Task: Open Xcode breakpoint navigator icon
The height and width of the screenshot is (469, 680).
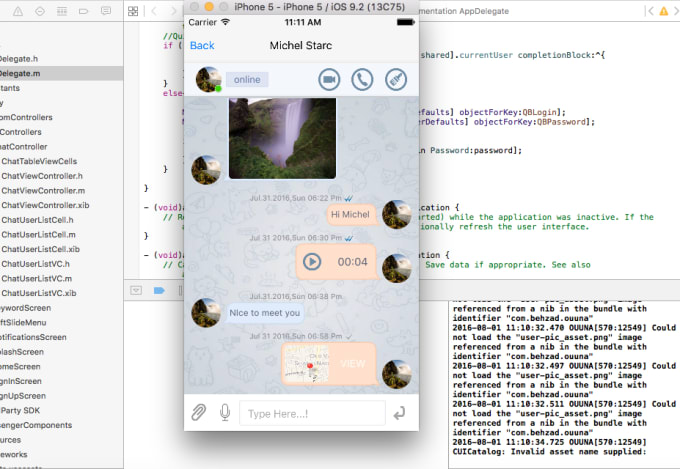Action: point(84,11)
